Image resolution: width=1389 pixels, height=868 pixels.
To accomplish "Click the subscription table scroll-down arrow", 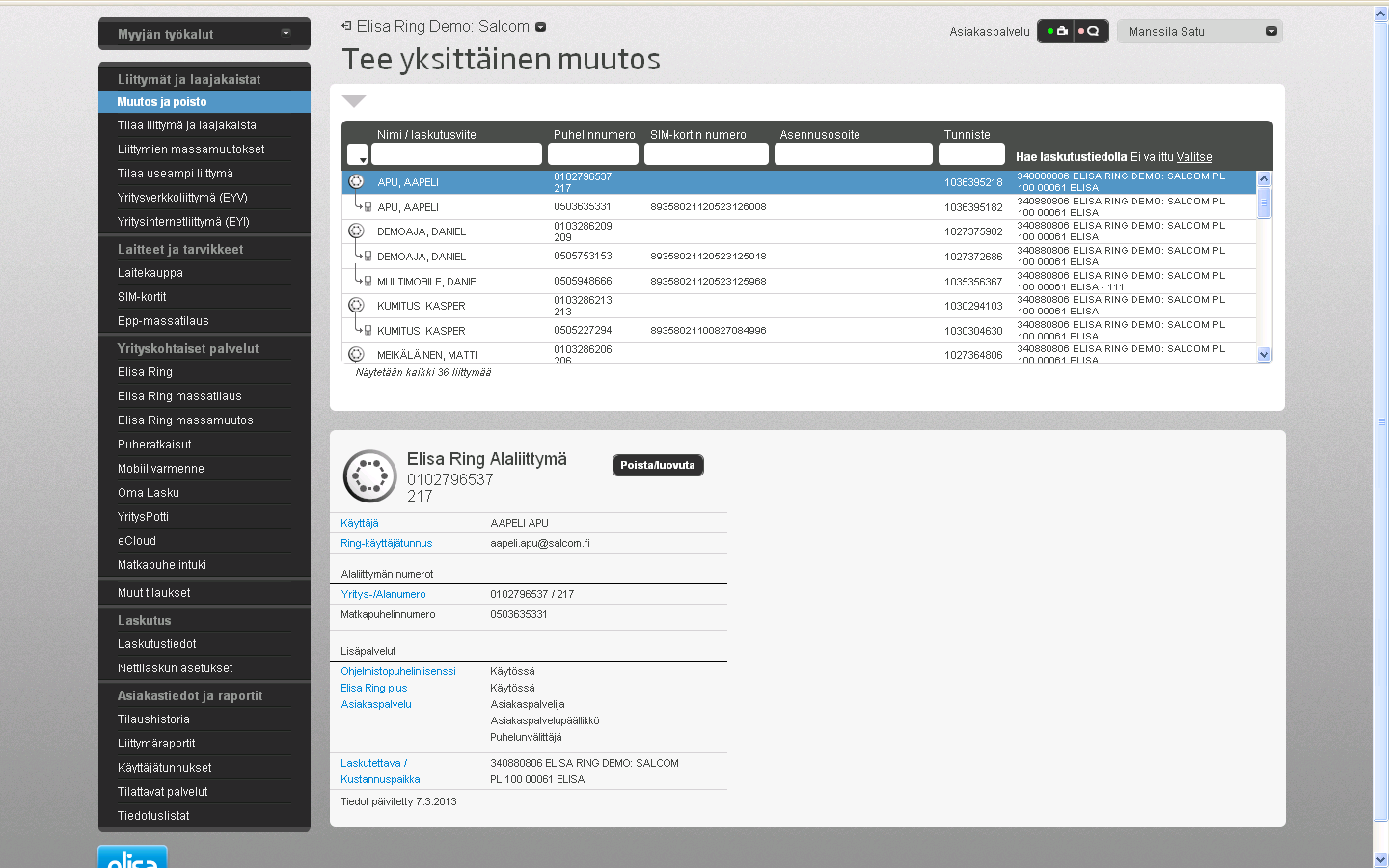I will pos(1265,355).
